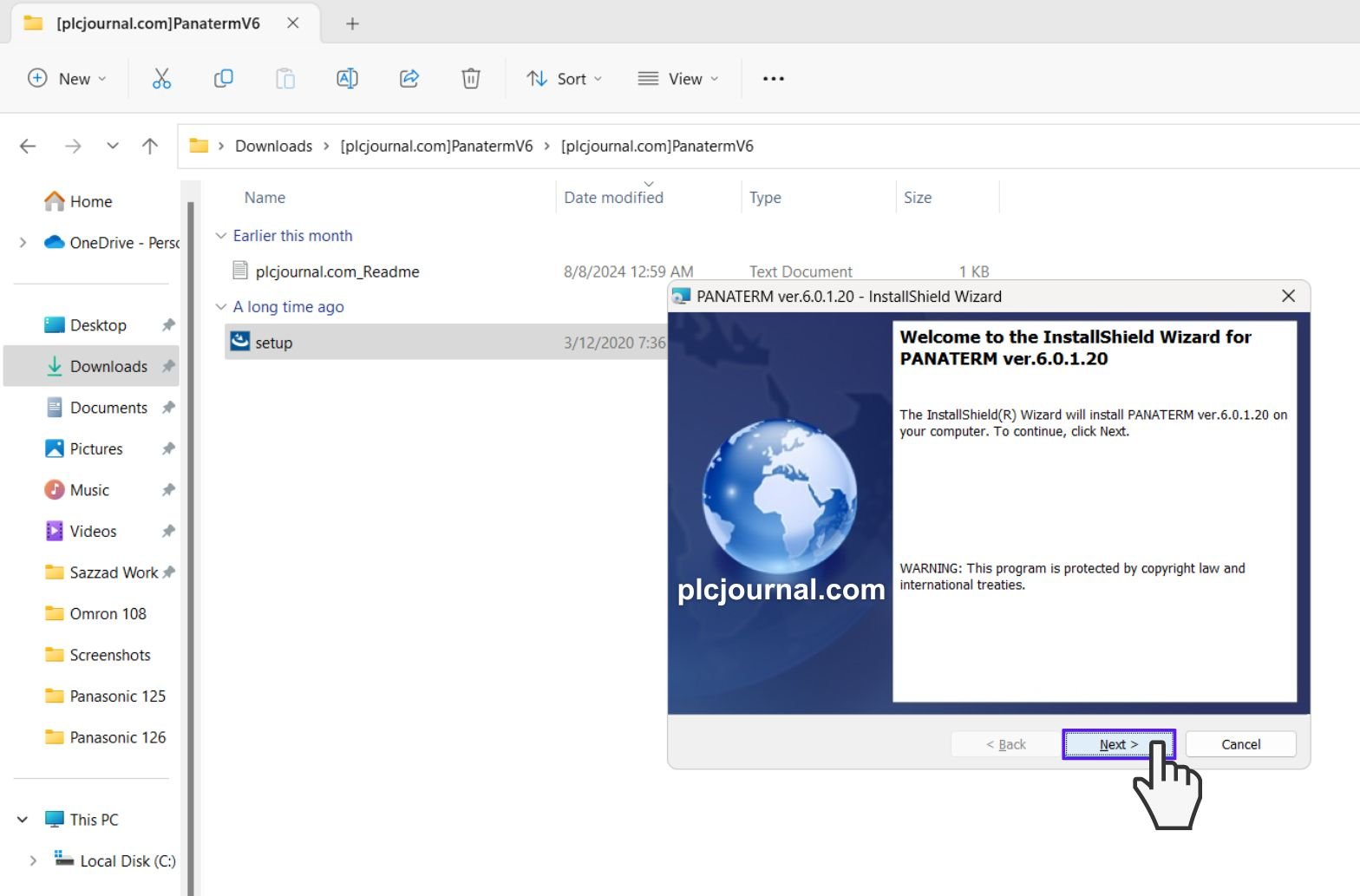Click the pin icon beside Documents

click(x=168, y=408)
